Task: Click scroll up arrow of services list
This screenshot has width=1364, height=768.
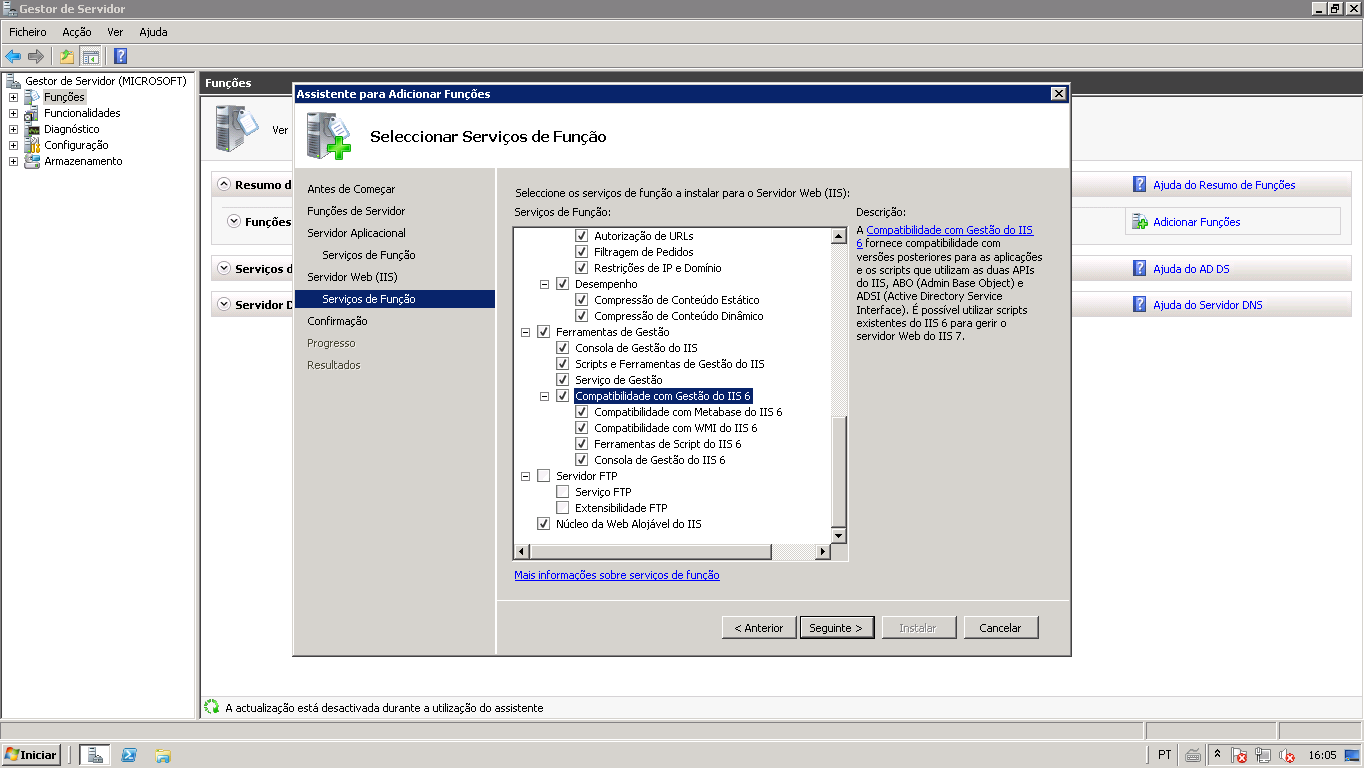Action: (x=839, y=236)
